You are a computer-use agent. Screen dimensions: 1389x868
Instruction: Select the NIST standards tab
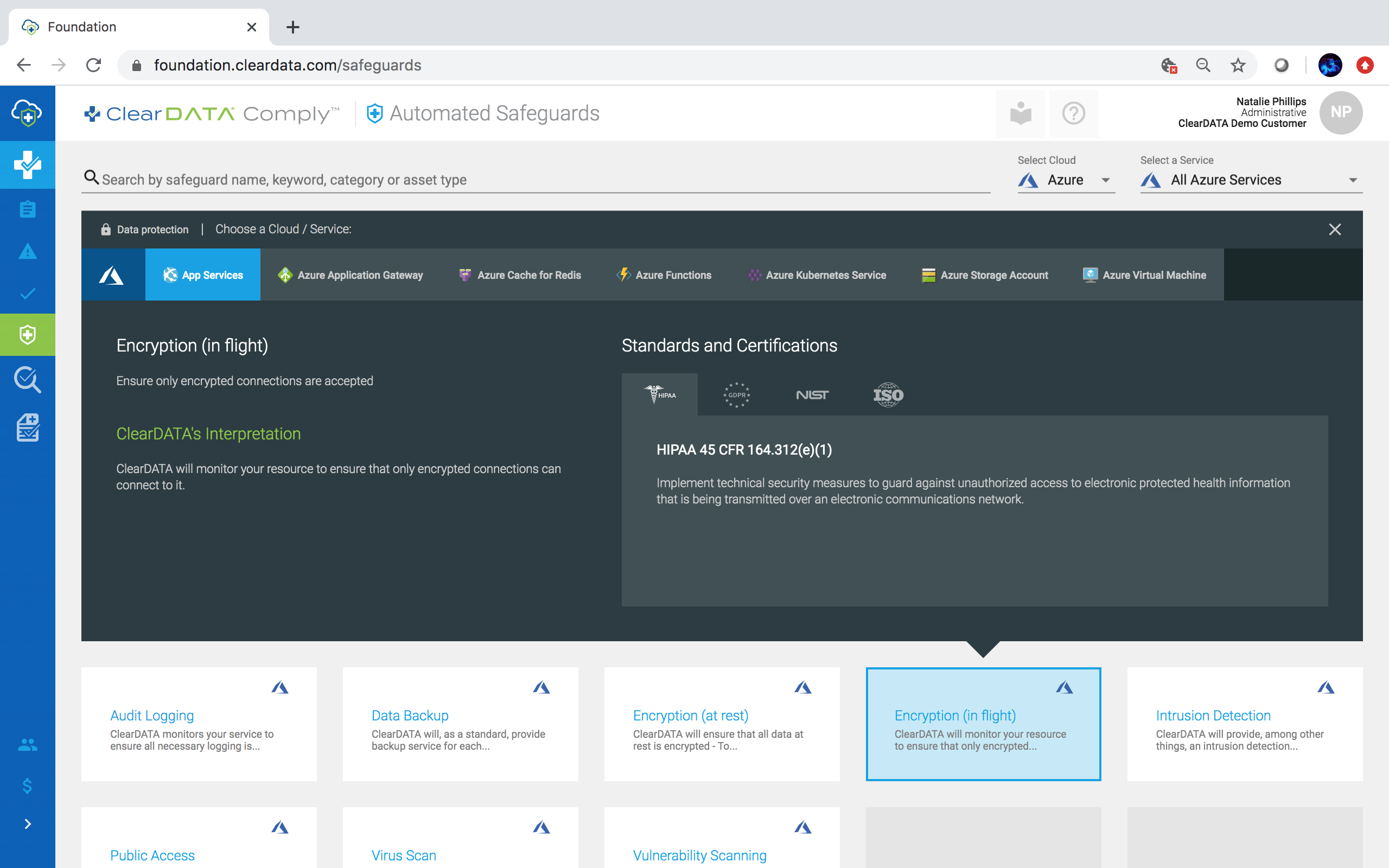pos(812,394)
